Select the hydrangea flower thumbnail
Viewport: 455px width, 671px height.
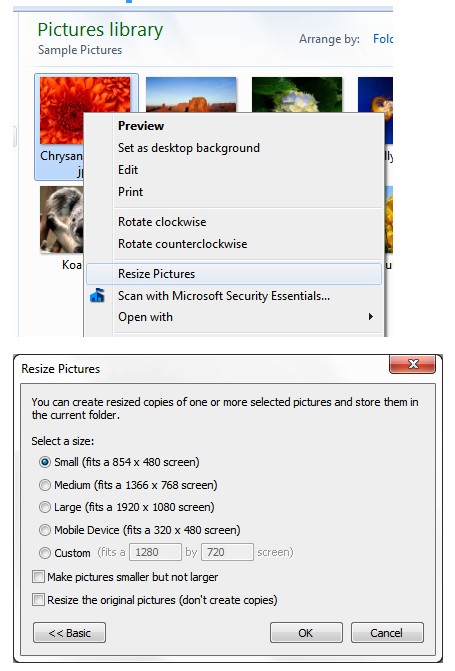[x=297, y=95]
